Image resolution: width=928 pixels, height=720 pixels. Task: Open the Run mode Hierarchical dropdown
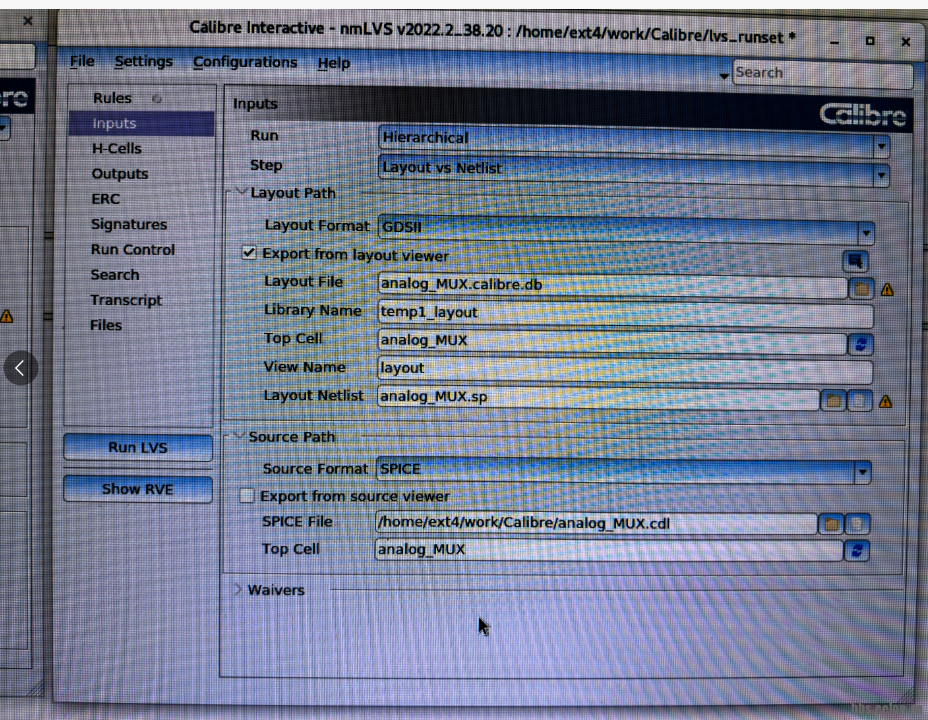click(x=881, y=146)
